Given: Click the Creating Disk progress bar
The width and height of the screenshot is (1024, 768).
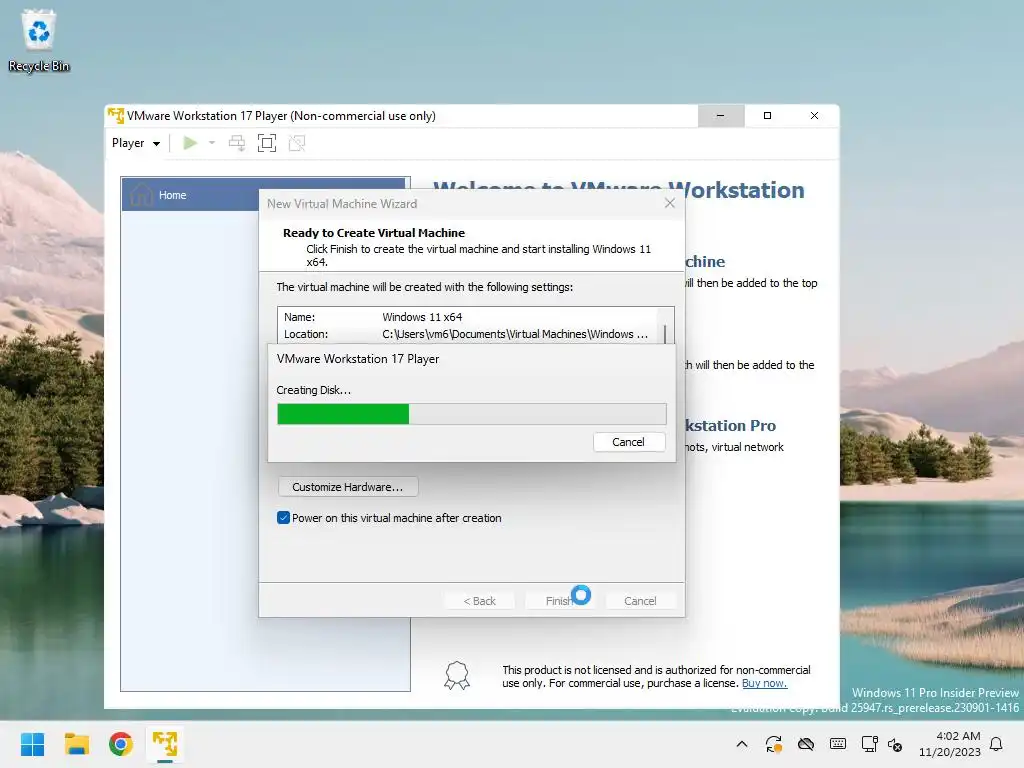Looking at the screenshot, I should coord(472,414).
